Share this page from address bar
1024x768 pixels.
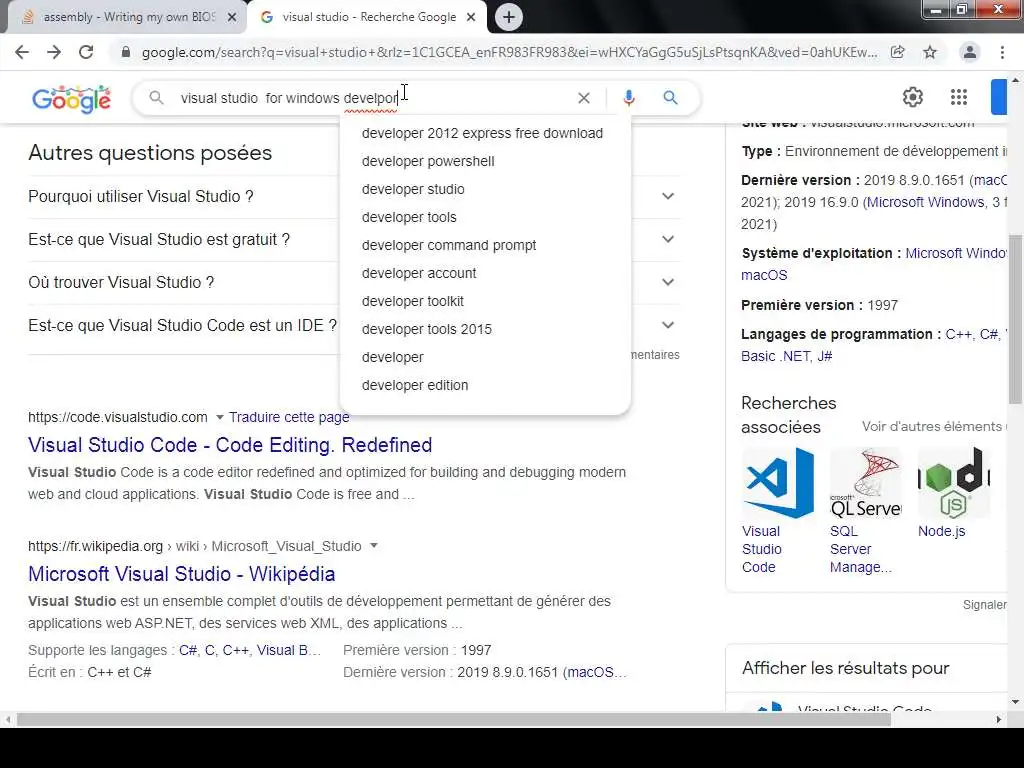coord(898,52)
